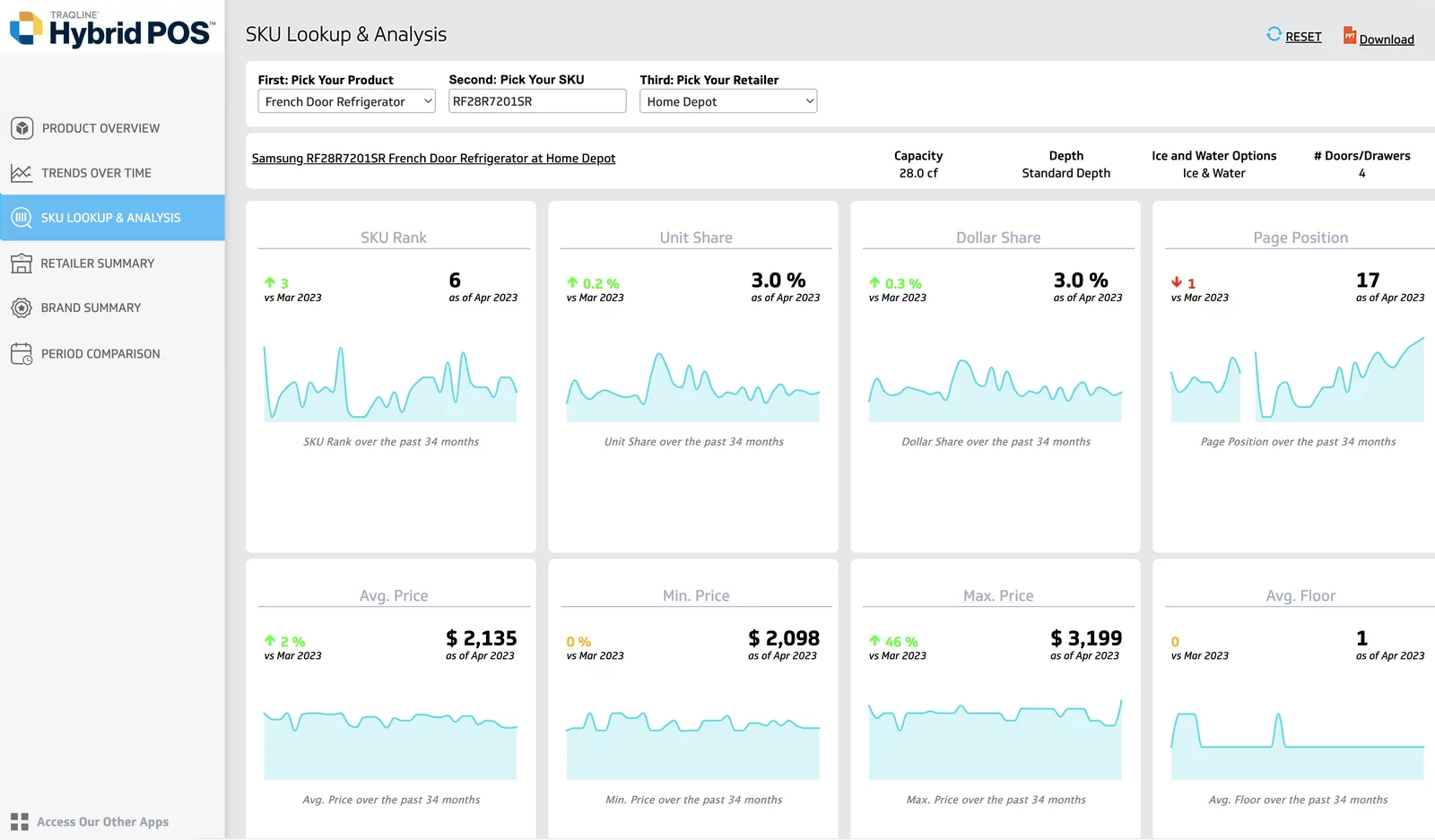
Task: Click the Min. Price sparkline chart
Action: coord(693,746)
